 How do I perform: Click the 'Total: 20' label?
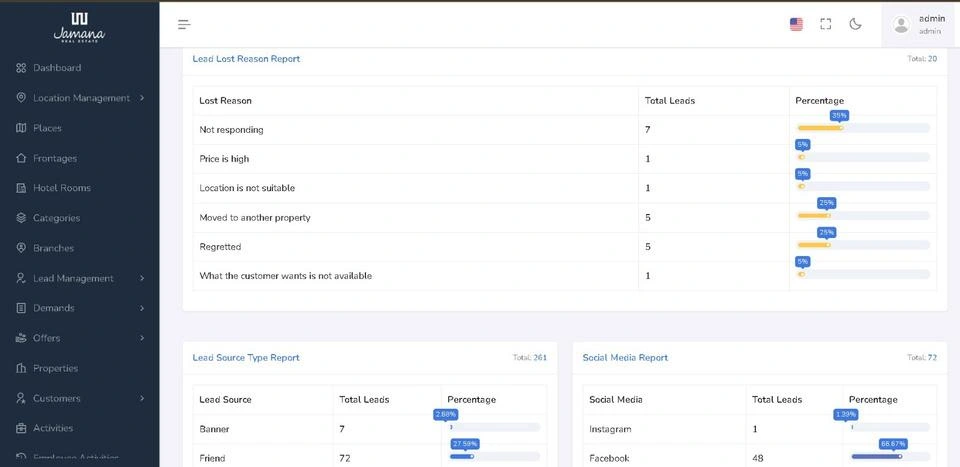click(x=922, y=59)
